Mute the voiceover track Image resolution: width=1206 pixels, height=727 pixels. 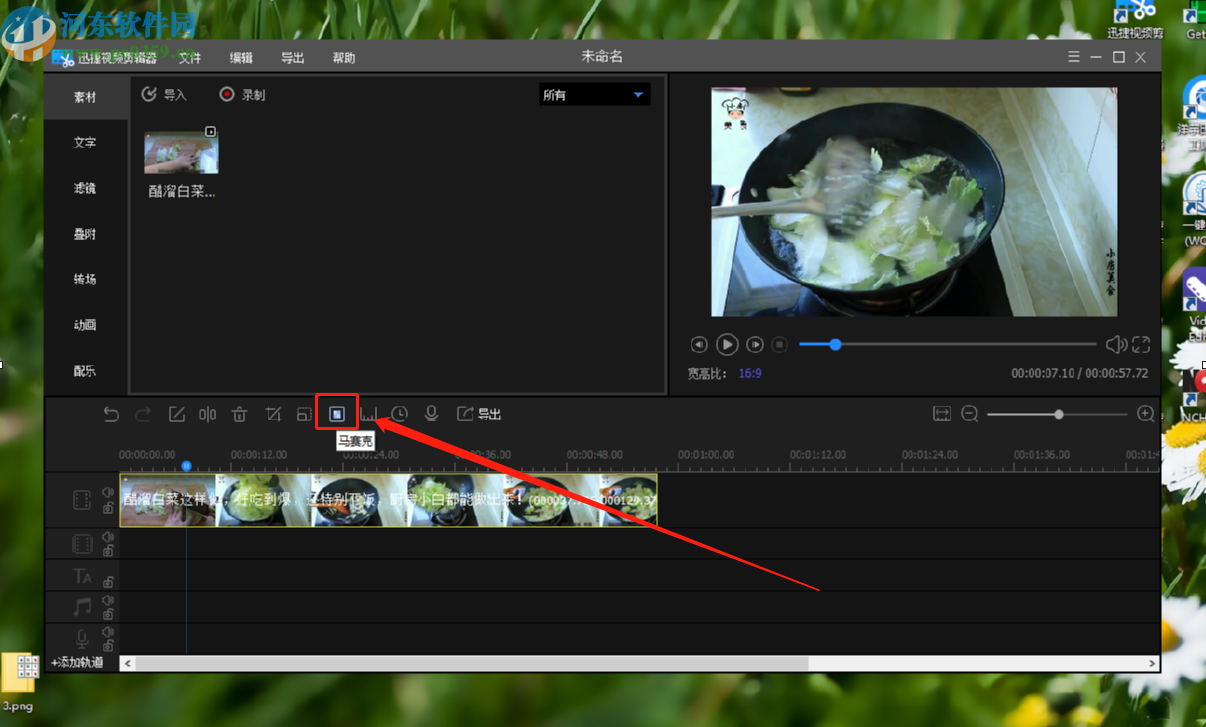tap(108, 632)
